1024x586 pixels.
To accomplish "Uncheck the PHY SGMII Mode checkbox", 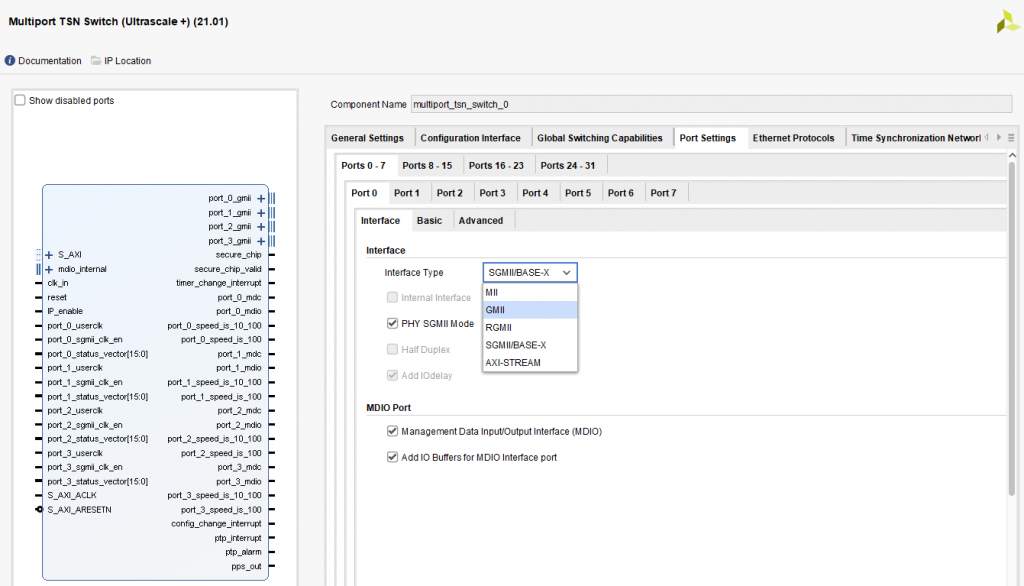I will pos(392,323).
